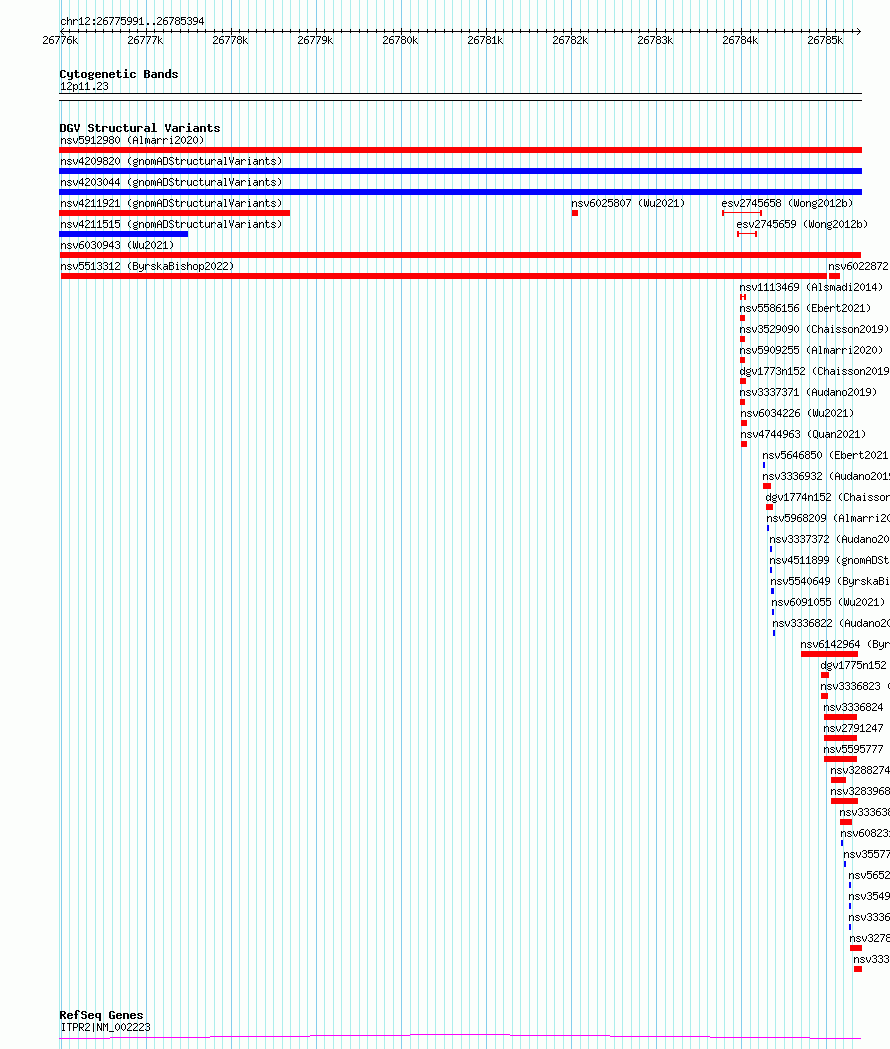890x1049 pixels.
Task: Select the nsv4211921 variant label
Action: click(x=171, y=203)
